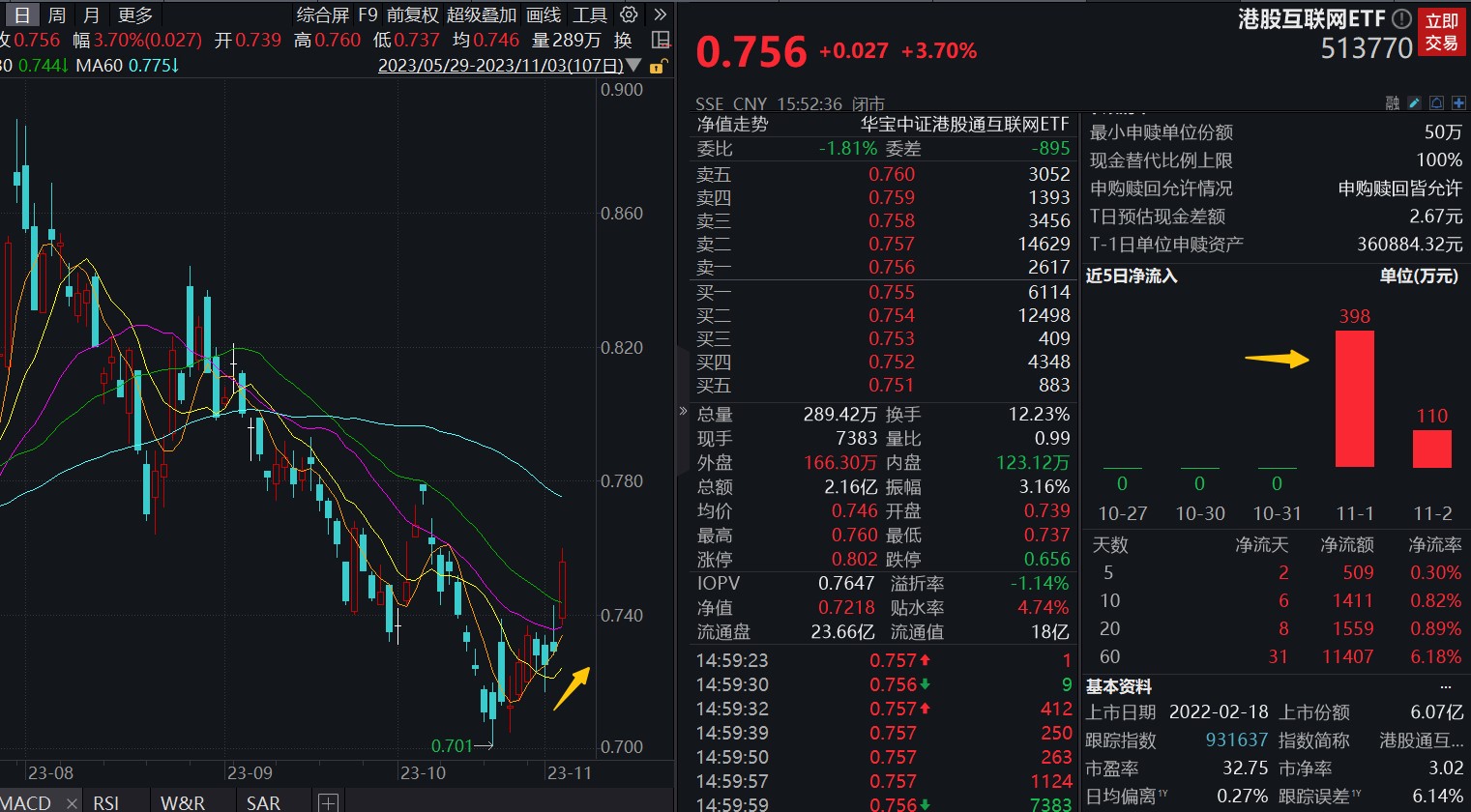
Task: Click the 跌停 limit-down price 0.656
Action: 1046,559
